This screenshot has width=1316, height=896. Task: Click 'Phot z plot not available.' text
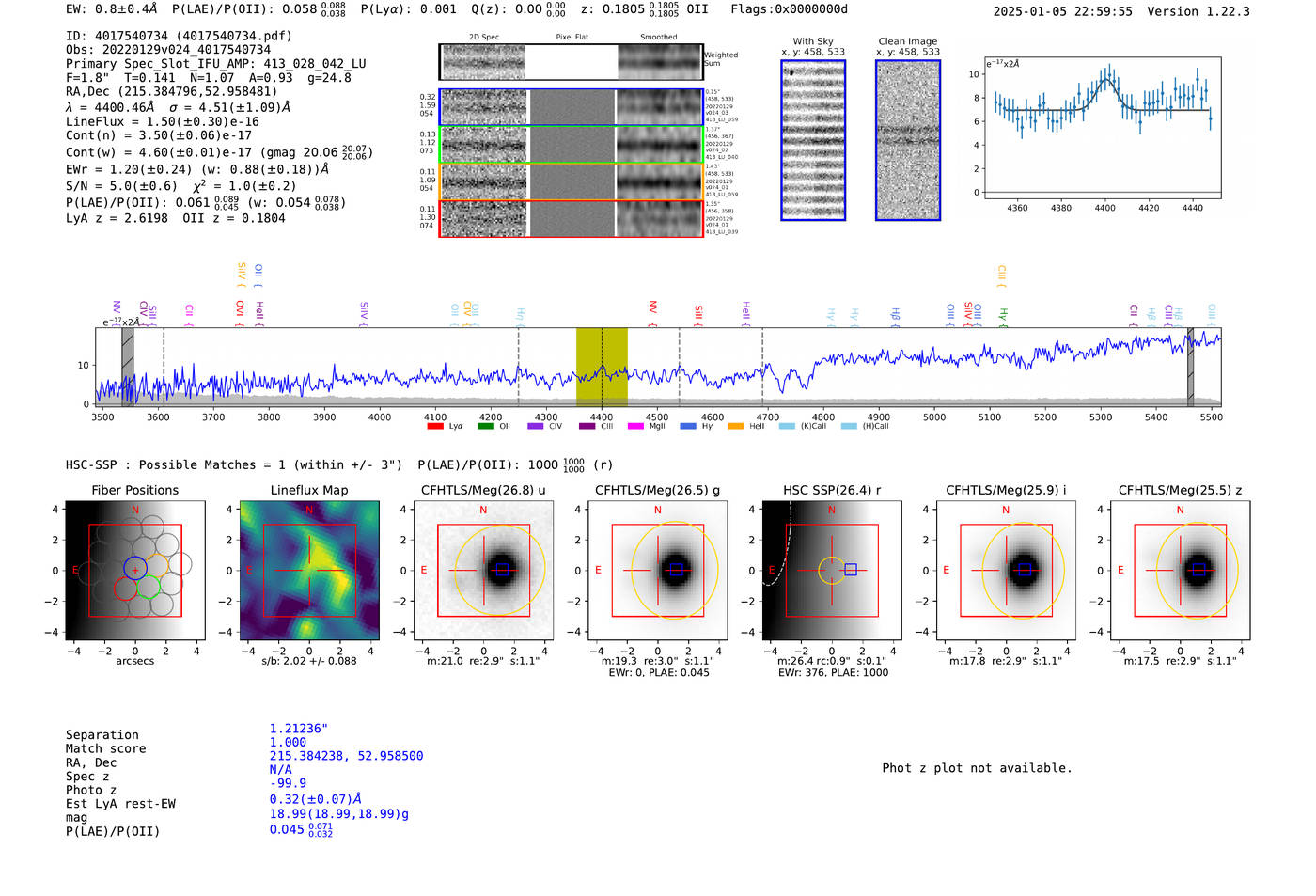(x=977, y=768)
